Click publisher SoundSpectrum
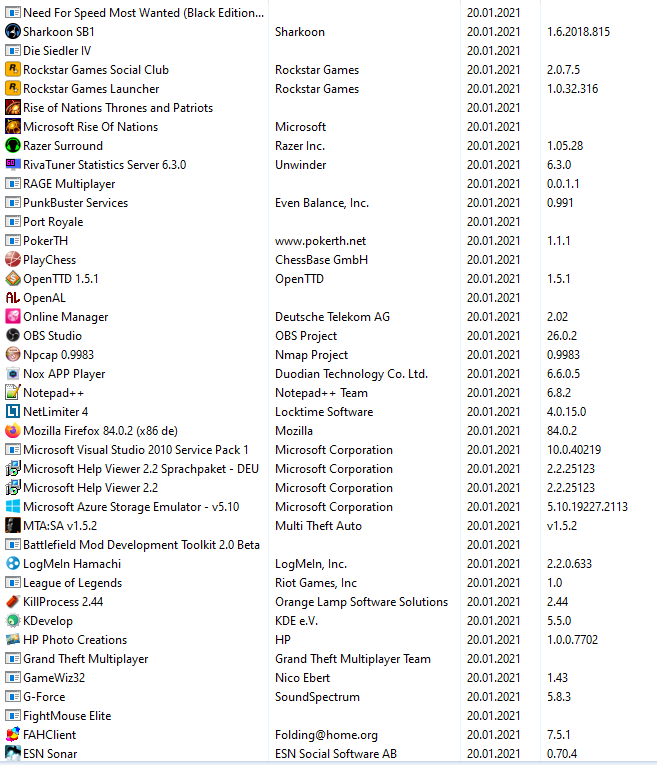Screen dimensions: 657x765 pyautogui.click(x=318, y=697)
